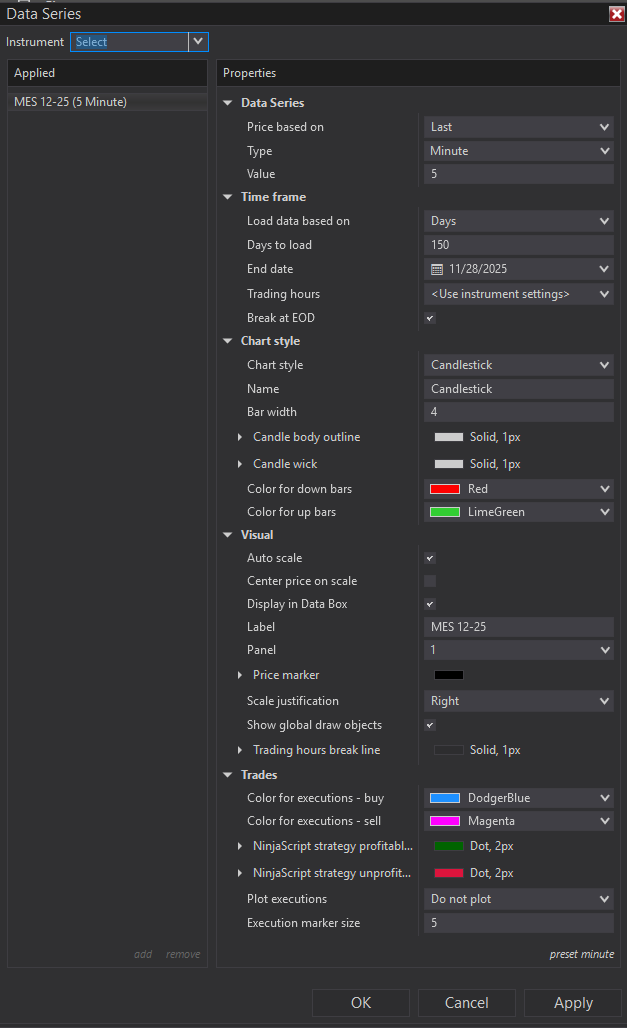Collapse the Data Series section arrow

coord(228,103)
